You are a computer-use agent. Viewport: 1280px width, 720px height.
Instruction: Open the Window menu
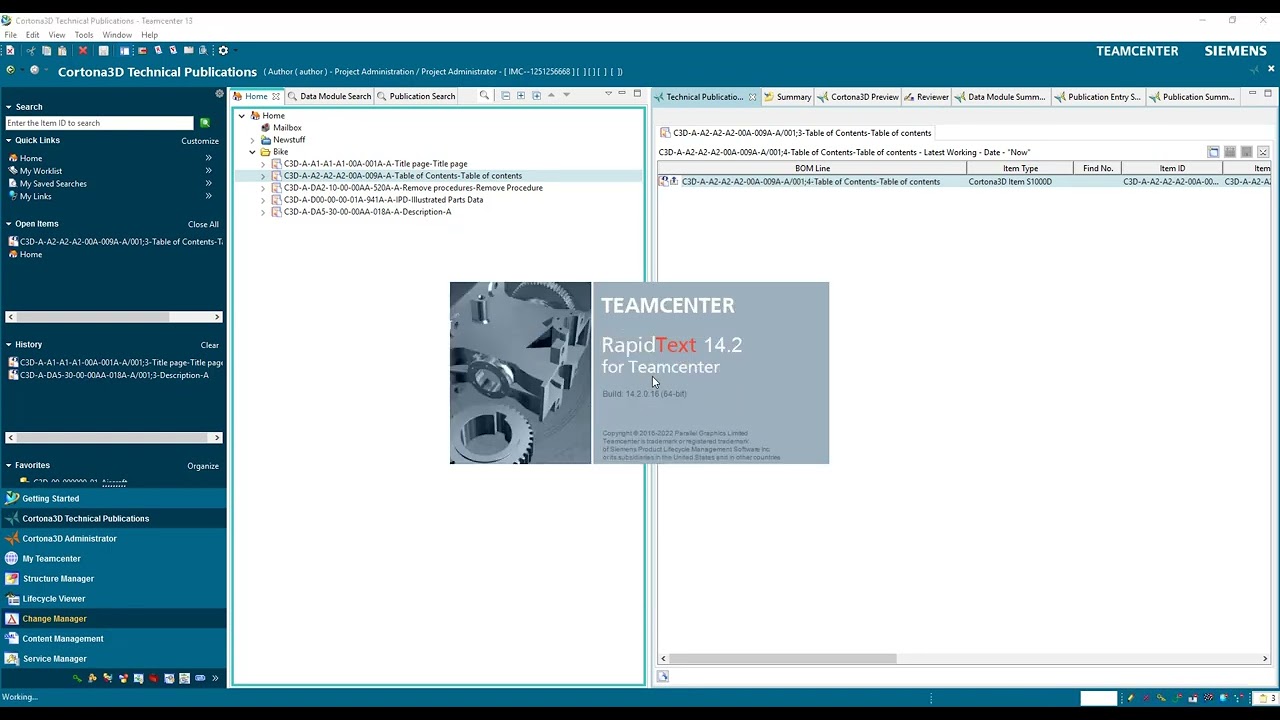117,35
